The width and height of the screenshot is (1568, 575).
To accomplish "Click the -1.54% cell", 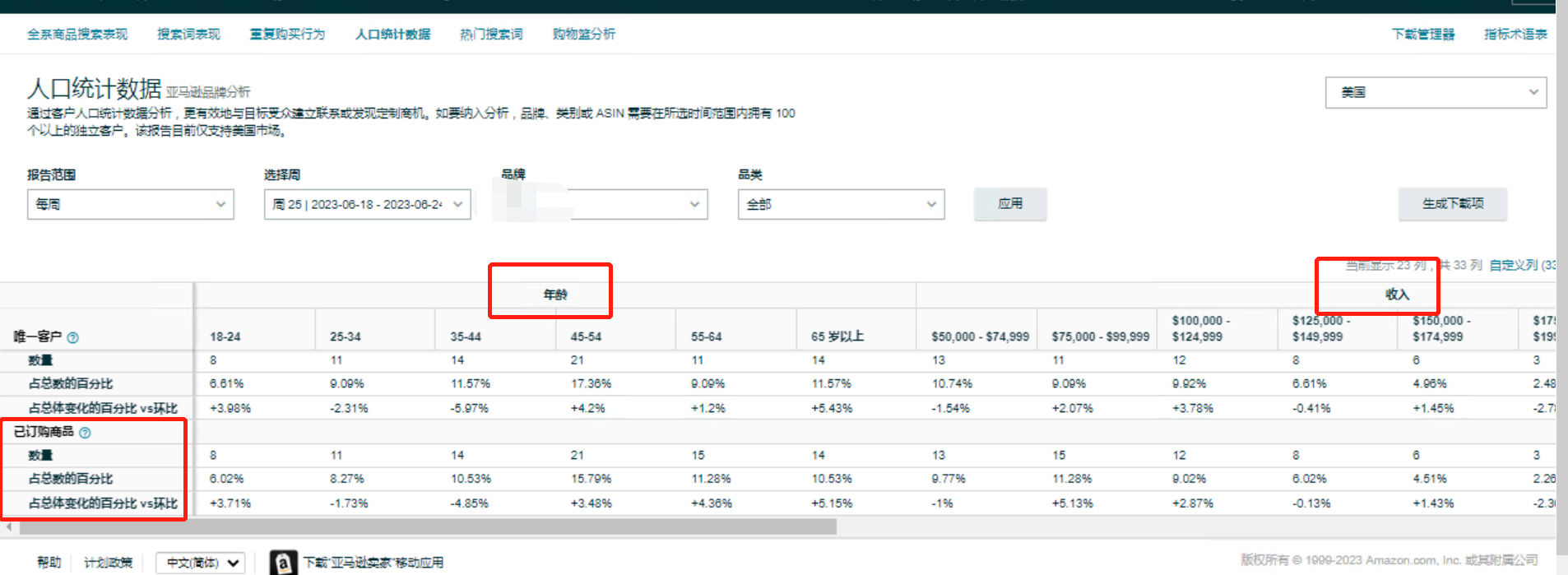I will pos(950,409).
